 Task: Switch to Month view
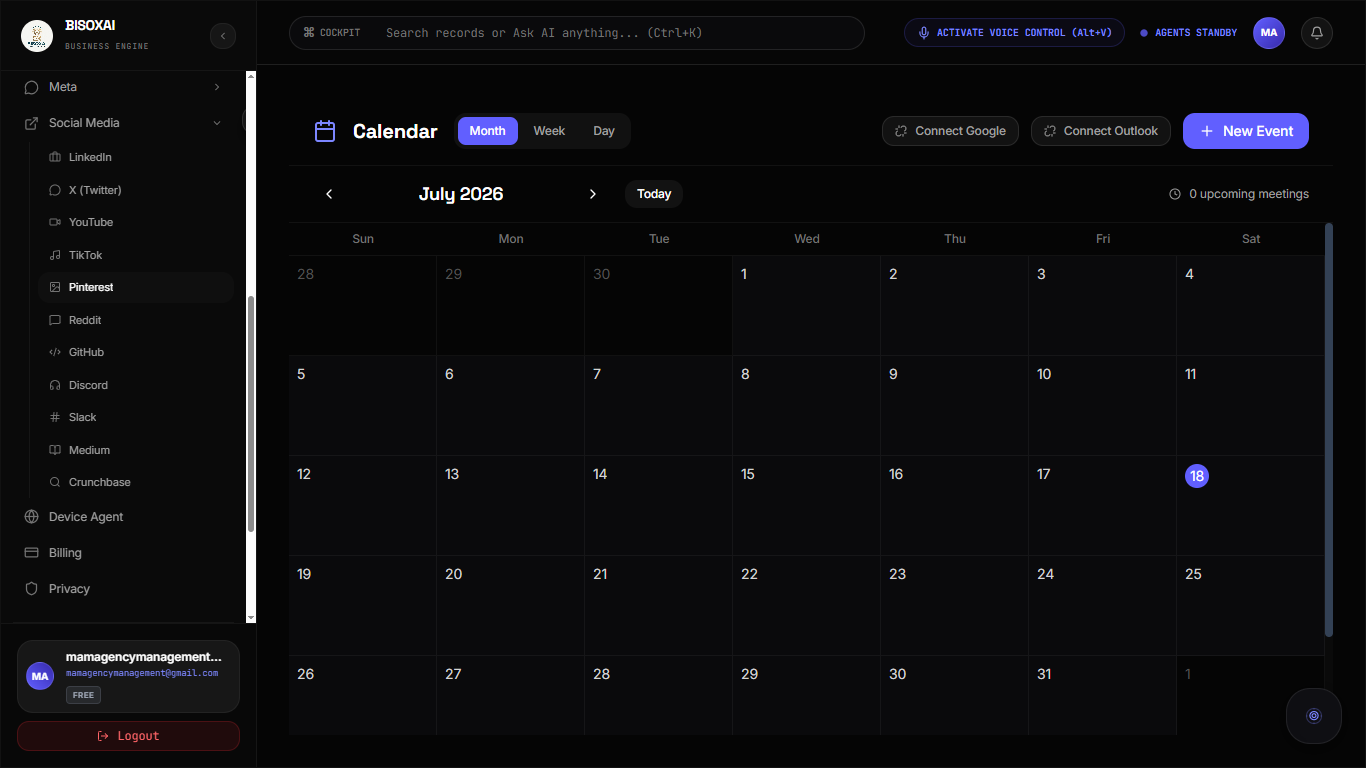point(488,131)
